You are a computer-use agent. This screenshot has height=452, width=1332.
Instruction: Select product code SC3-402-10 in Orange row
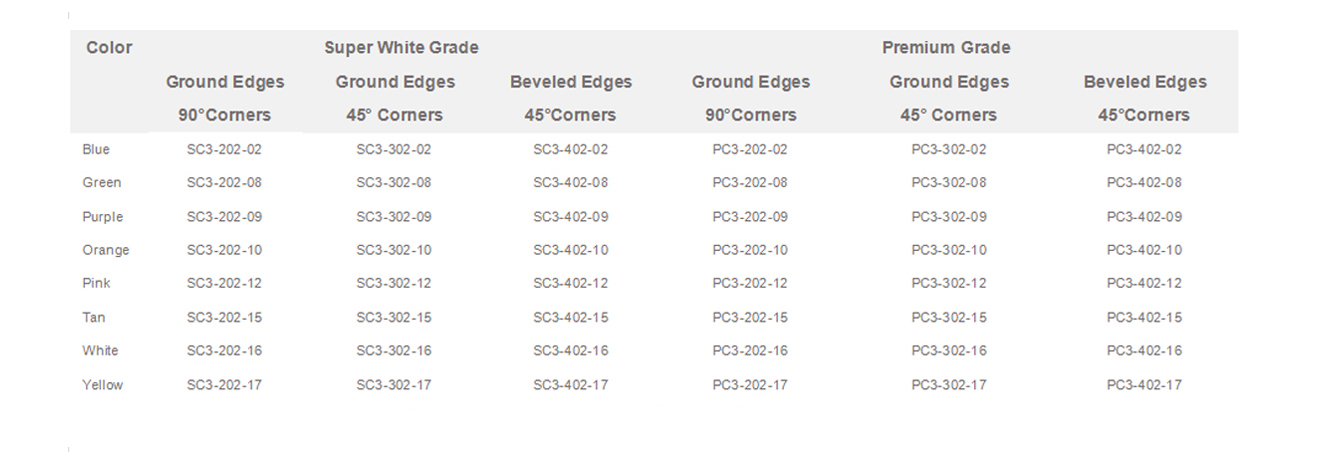coord(570,250)
